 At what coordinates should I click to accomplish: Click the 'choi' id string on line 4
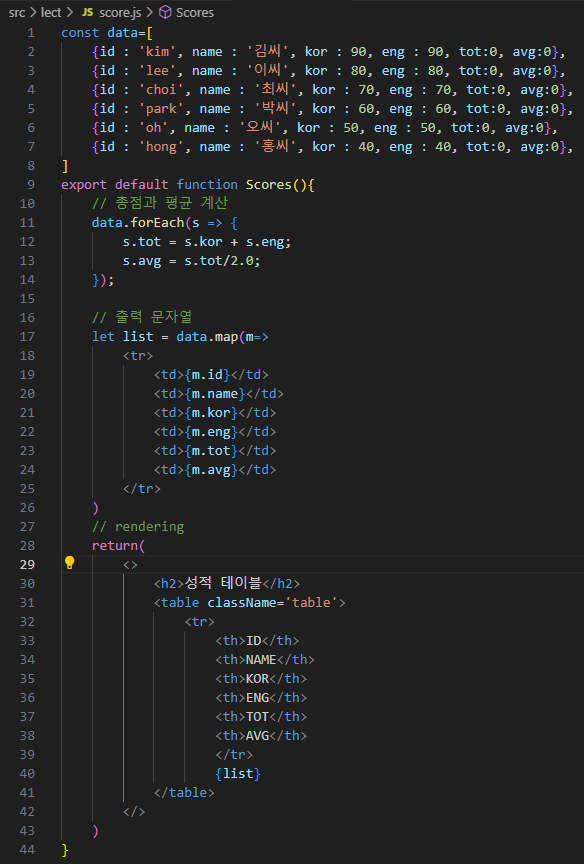(x=161, y=90)
